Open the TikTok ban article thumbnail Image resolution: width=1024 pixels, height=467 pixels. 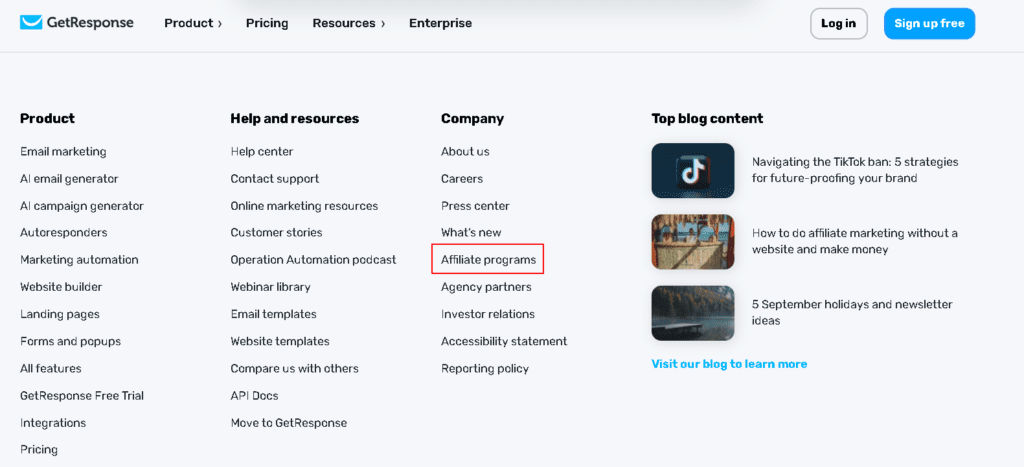[x=693, y=170]
